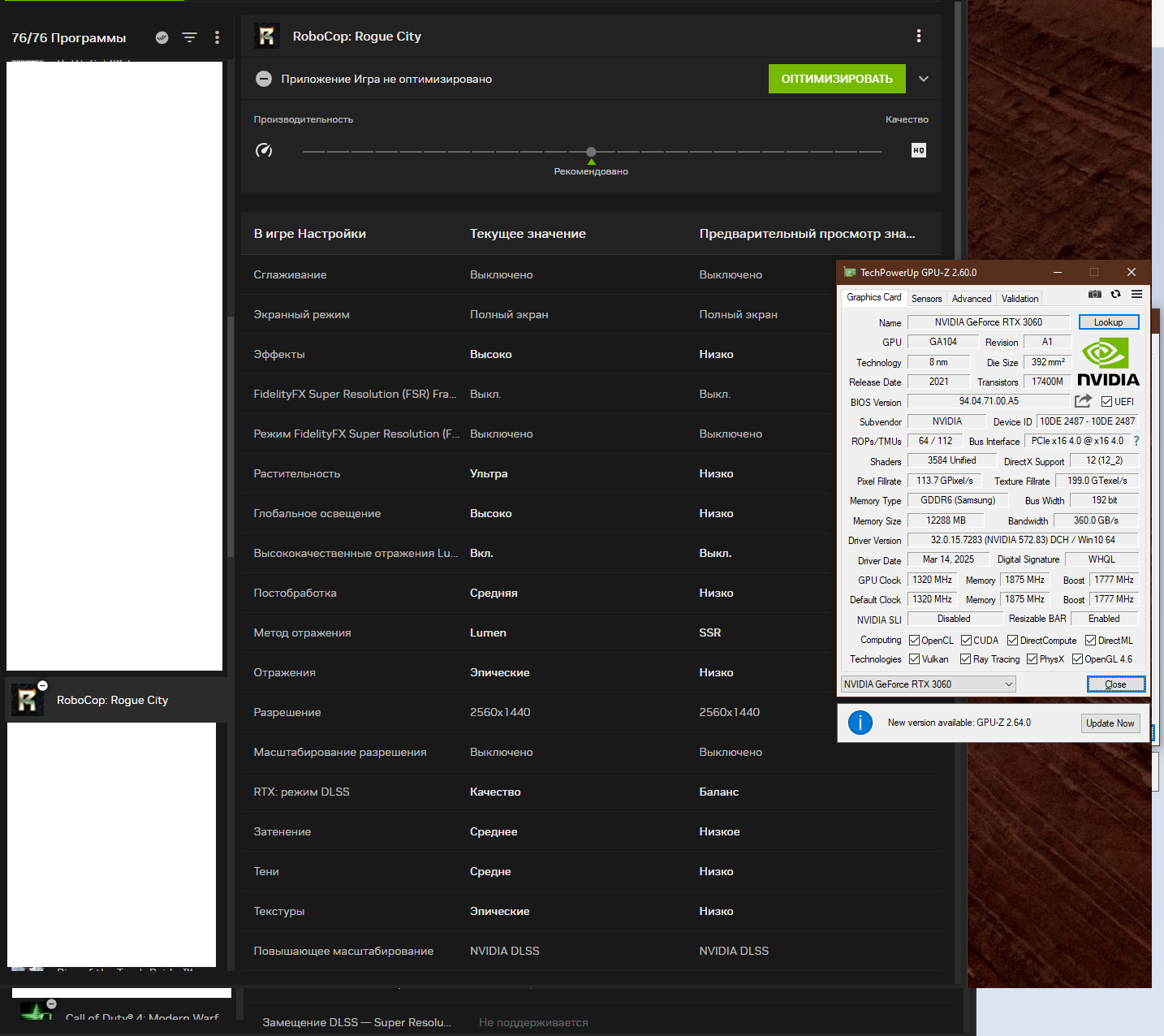Toggle the DirectML checkbox
The image size is (1164, 1036).
[1090, 641]
